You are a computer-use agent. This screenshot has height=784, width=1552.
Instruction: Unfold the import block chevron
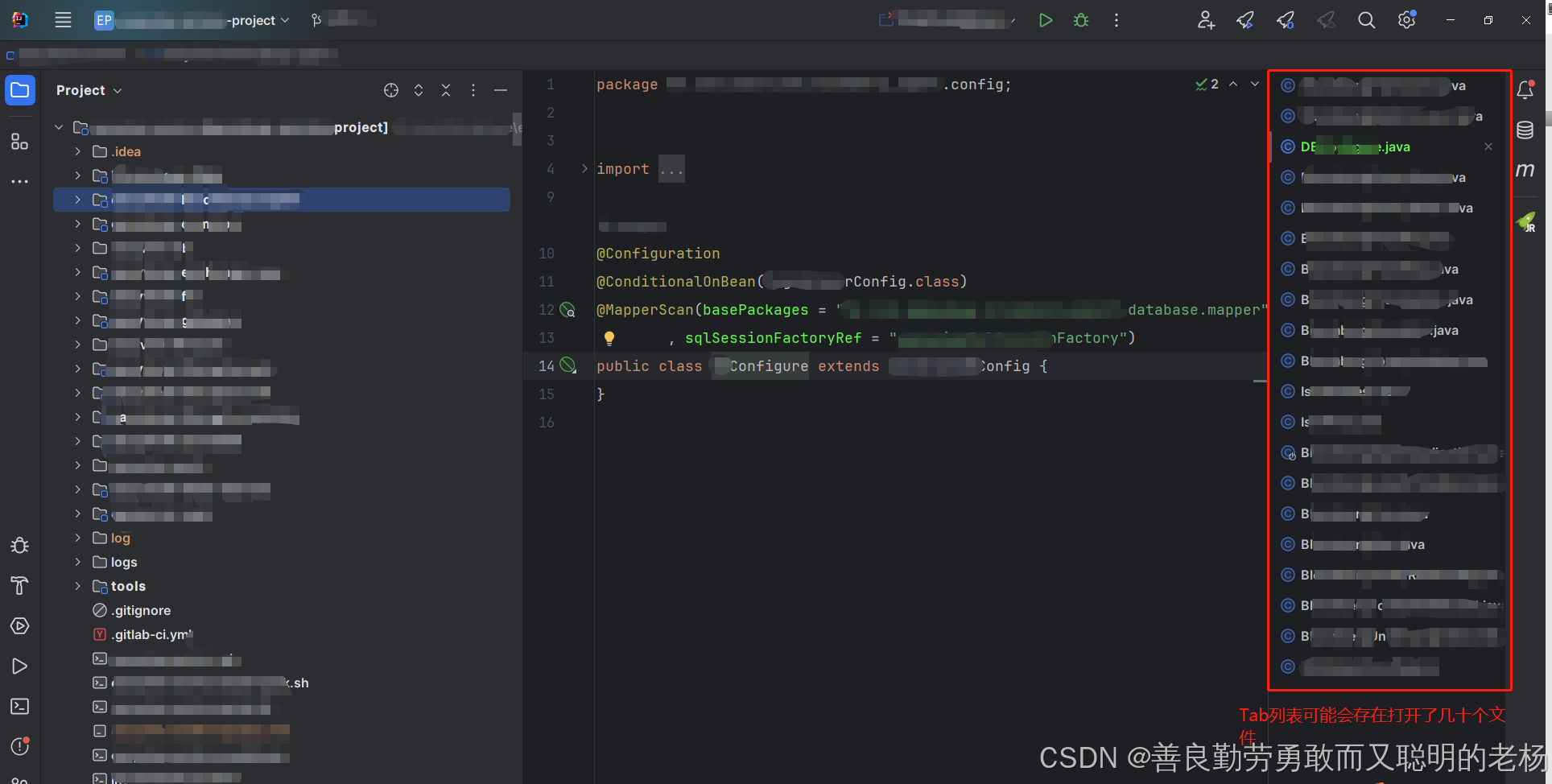point(584,169)
